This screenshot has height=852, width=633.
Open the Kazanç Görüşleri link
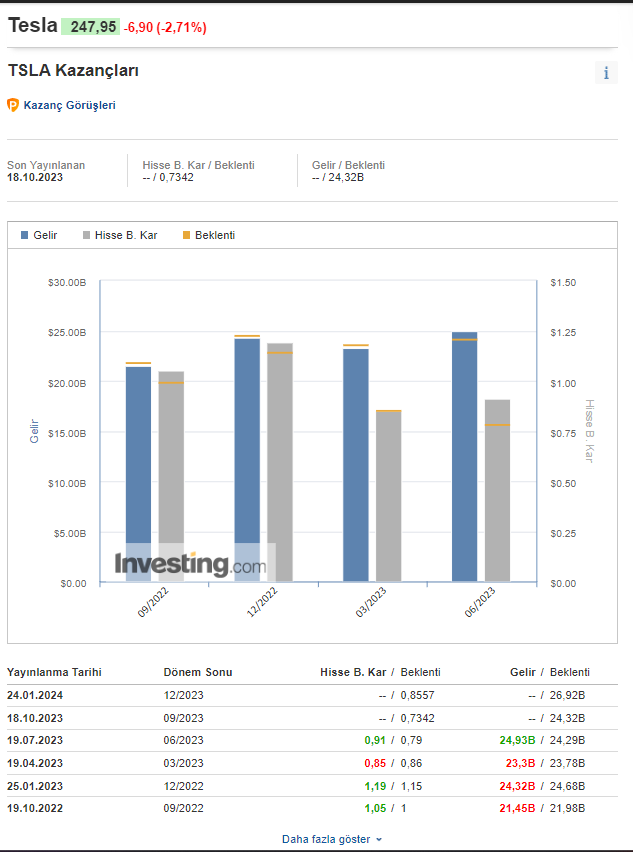(69, 105)
